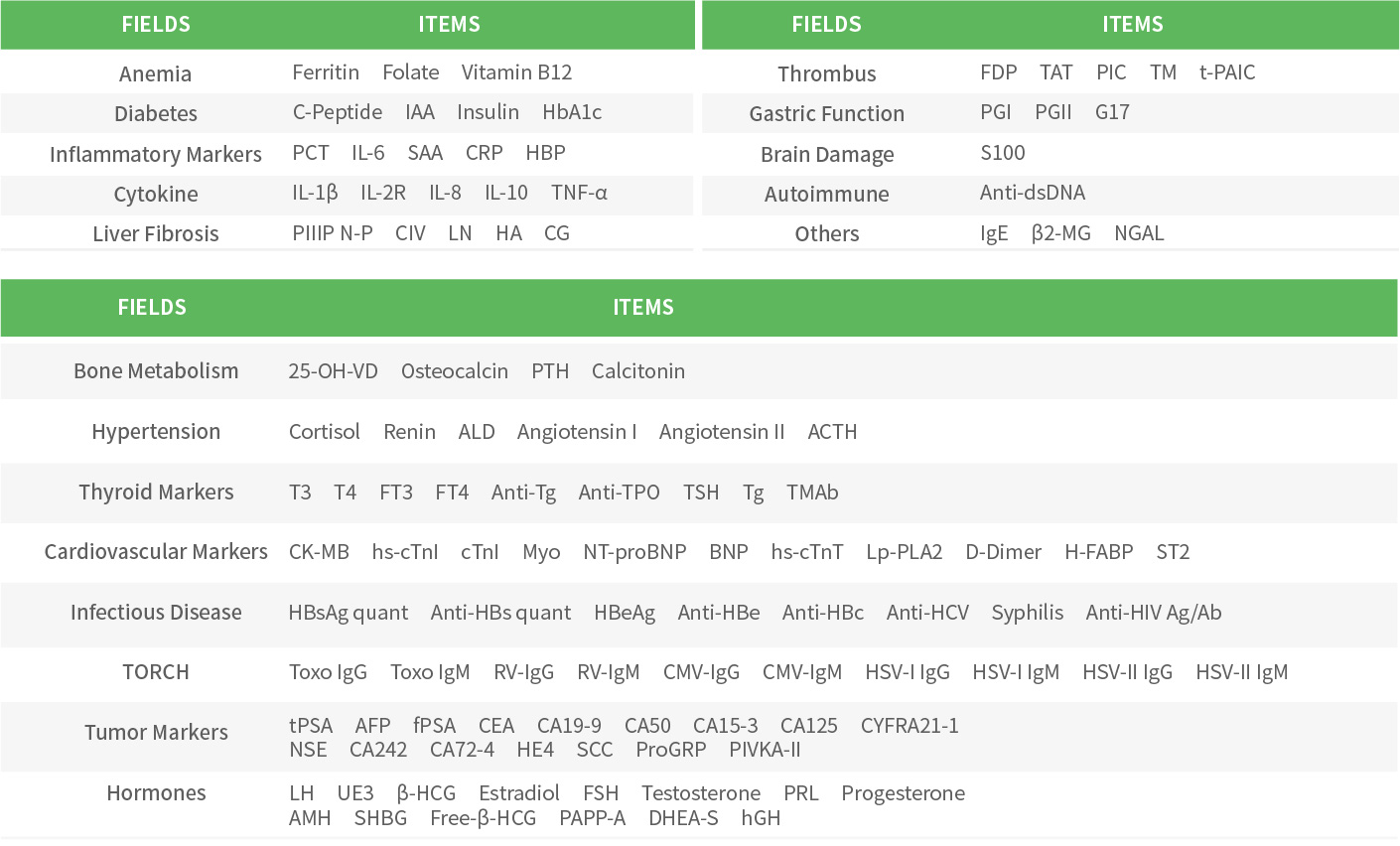The width and height of the screenshot is (1400, 846).
Task: Click the Anemia field label
Action: click(155, 73)
